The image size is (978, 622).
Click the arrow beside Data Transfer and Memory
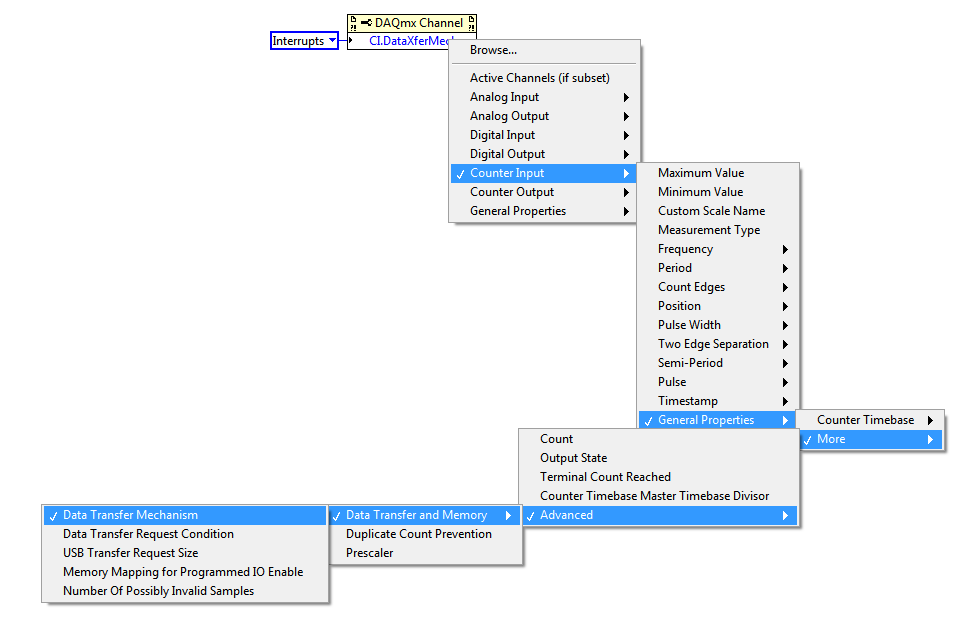tap(509, 515)
